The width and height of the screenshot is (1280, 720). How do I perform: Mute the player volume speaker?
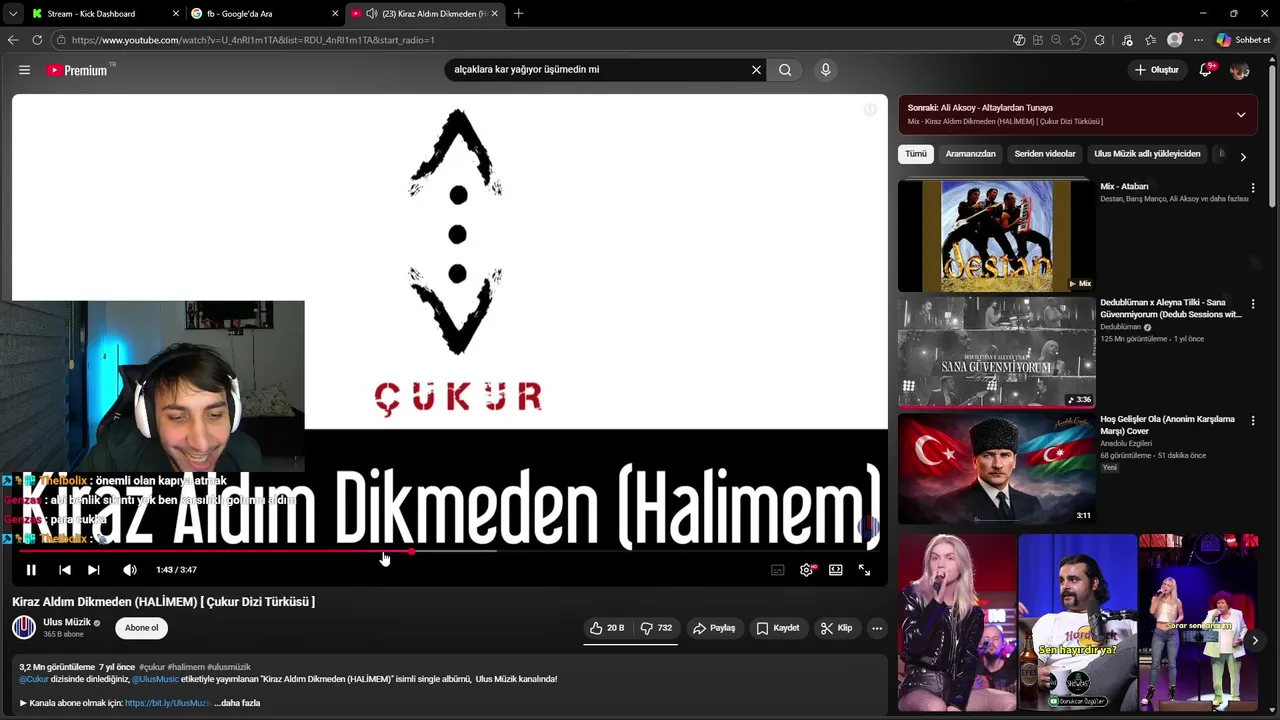click(x=130, y=570)
